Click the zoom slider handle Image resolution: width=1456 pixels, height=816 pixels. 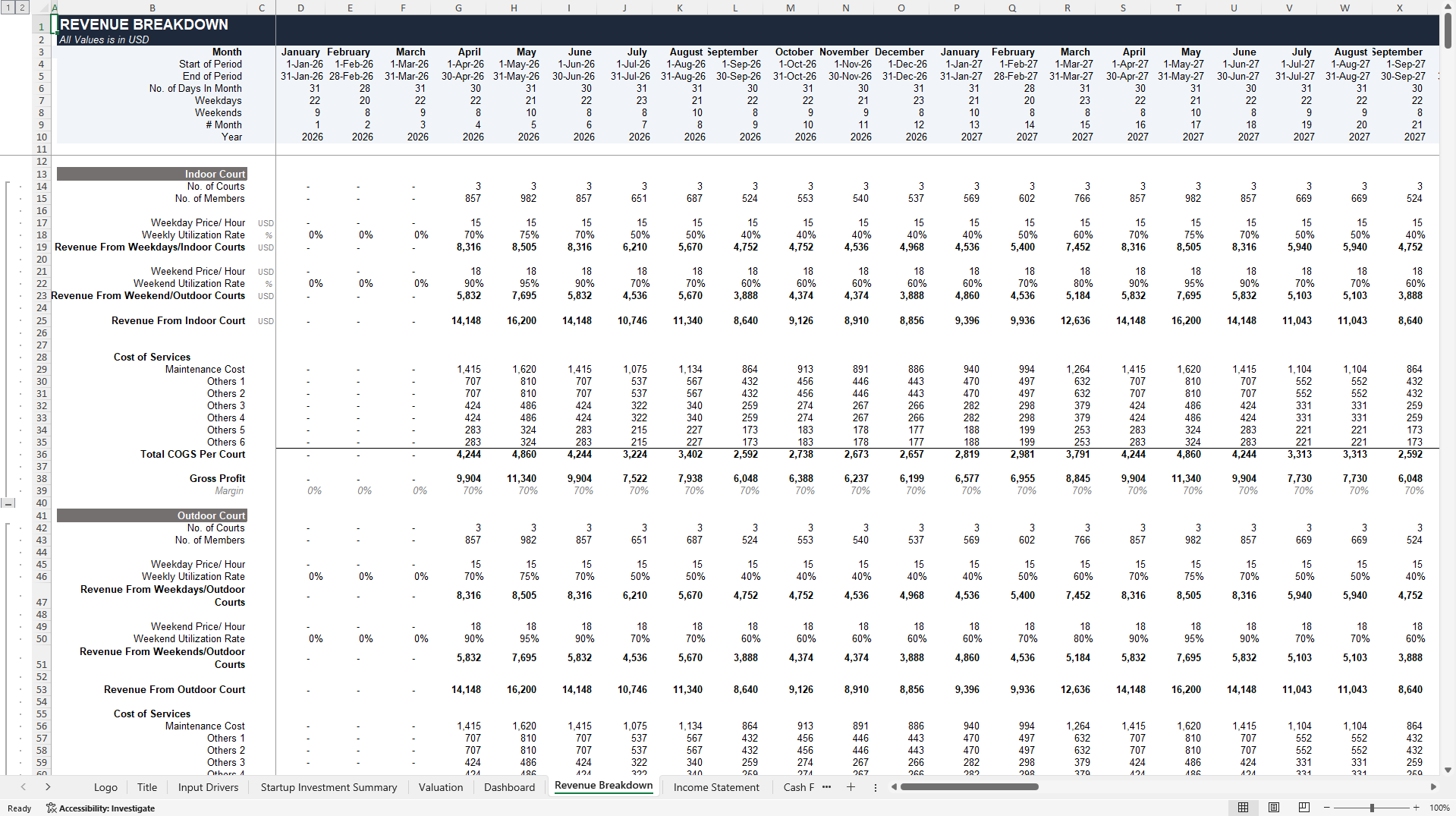coord(1372,808)
